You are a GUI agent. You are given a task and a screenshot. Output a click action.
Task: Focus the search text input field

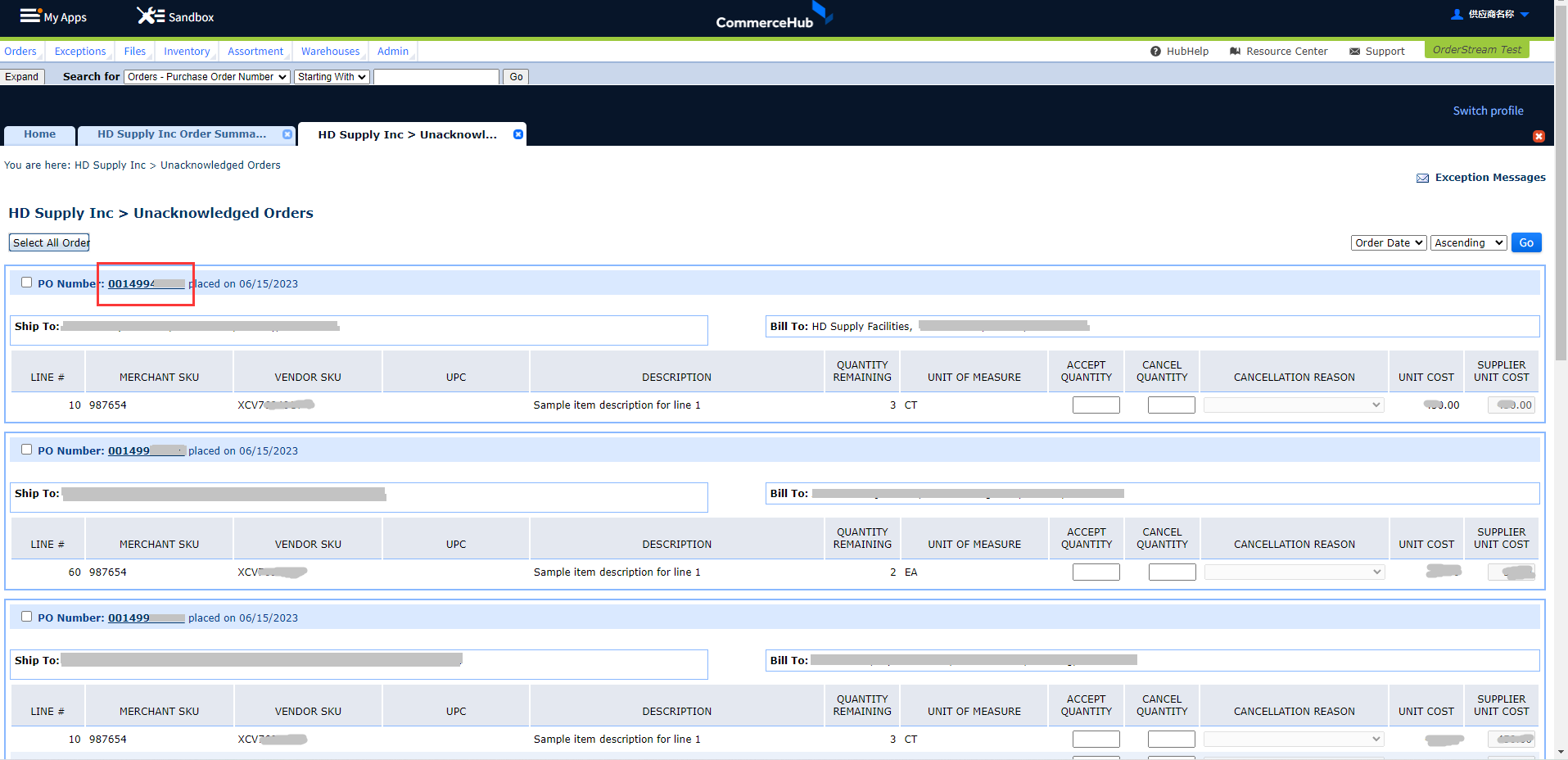pos(436,76)
